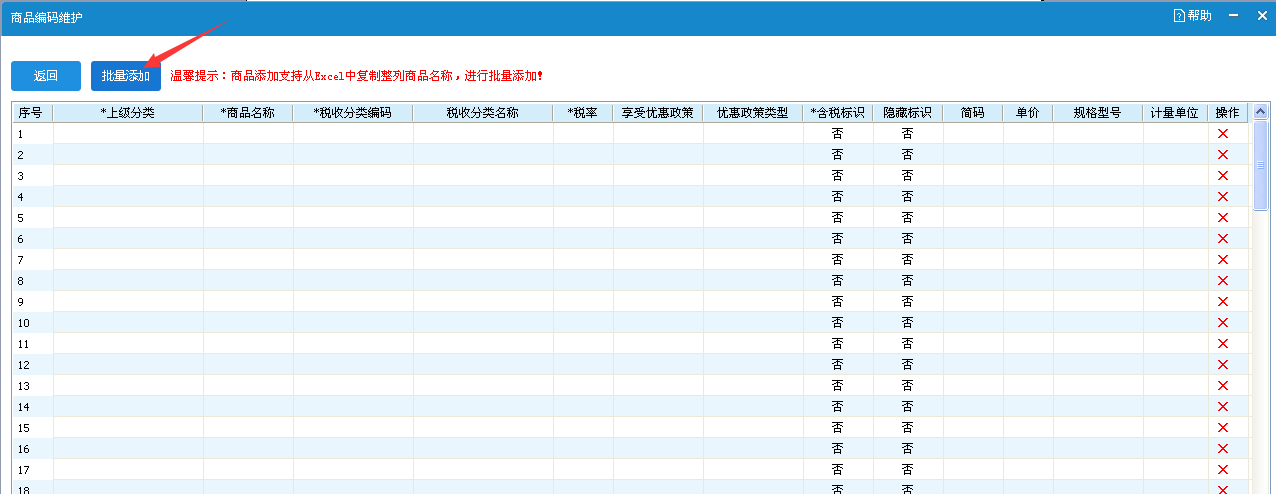1276x494 pixels.
Task: Select the *税率 column header
Action: tap(583, 113)
